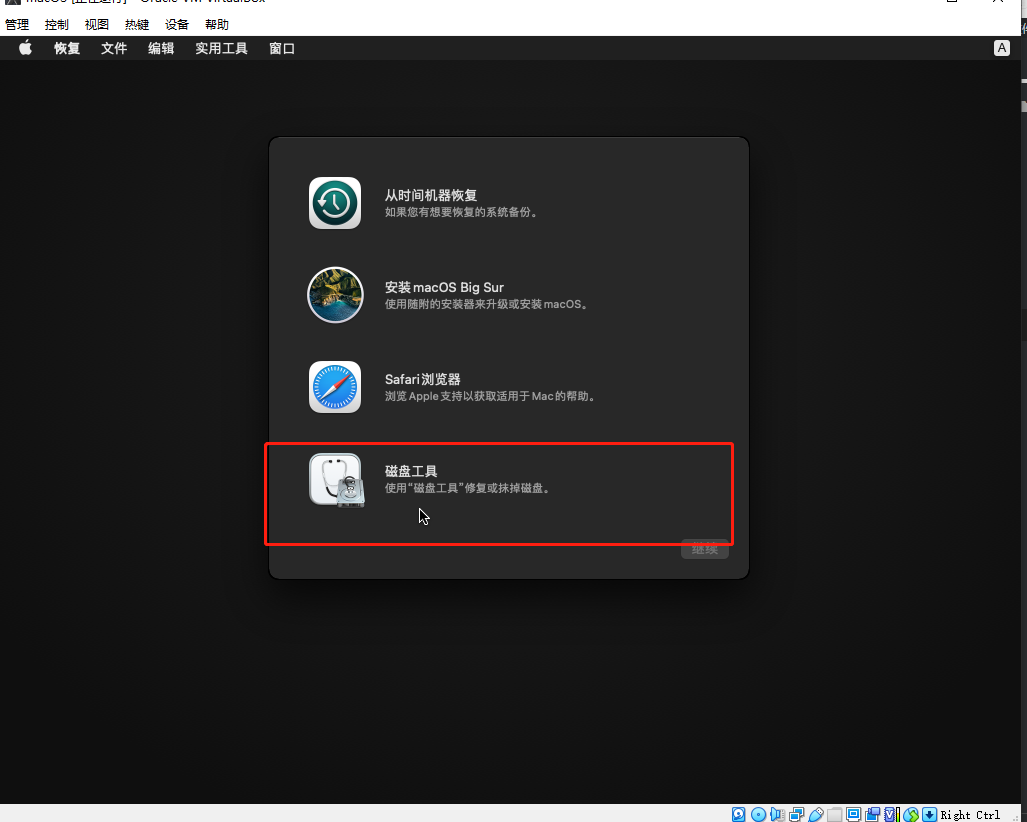Click the network status bar icon
Screen dimensions: 1027x822
pos(796,814)
